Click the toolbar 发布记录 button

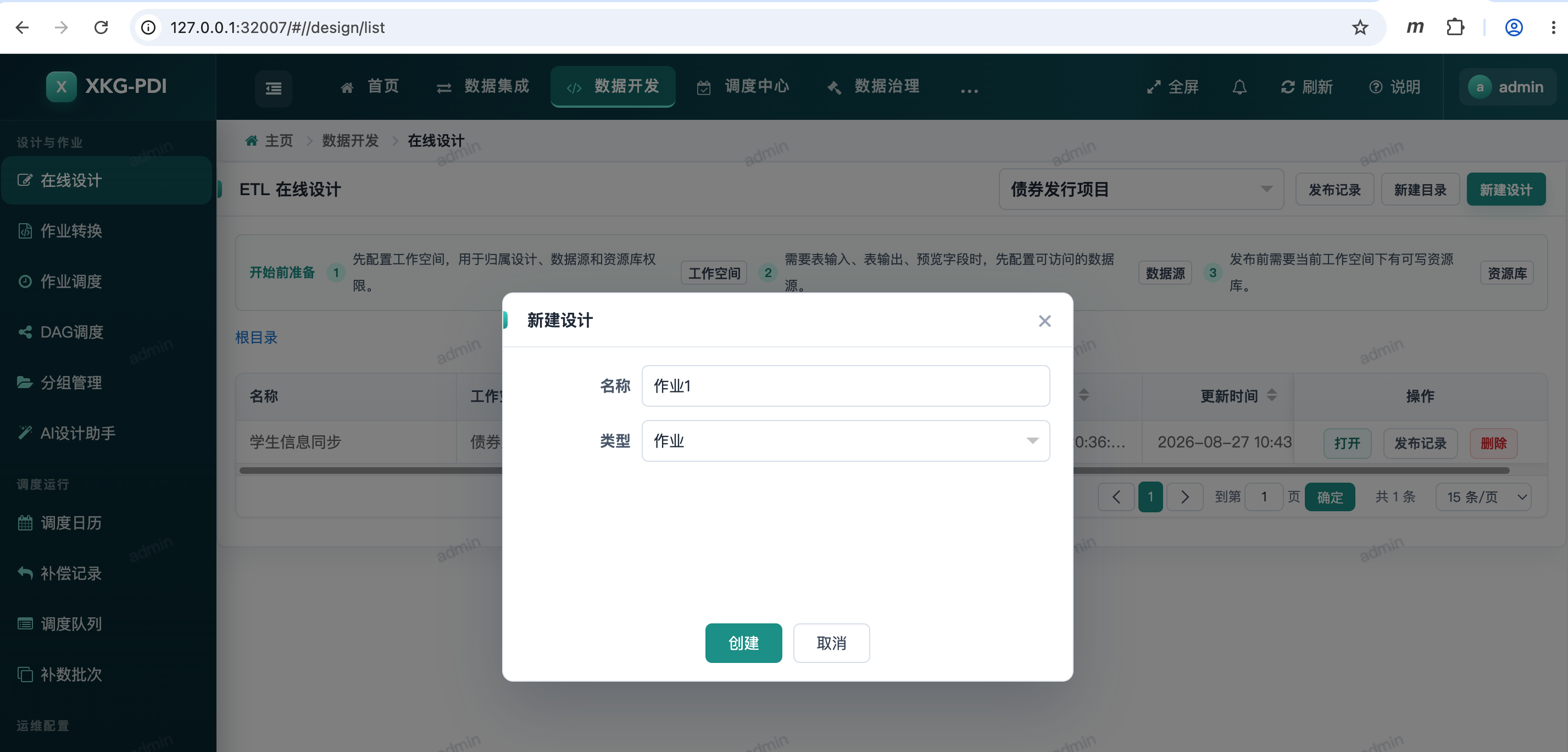1335,190
